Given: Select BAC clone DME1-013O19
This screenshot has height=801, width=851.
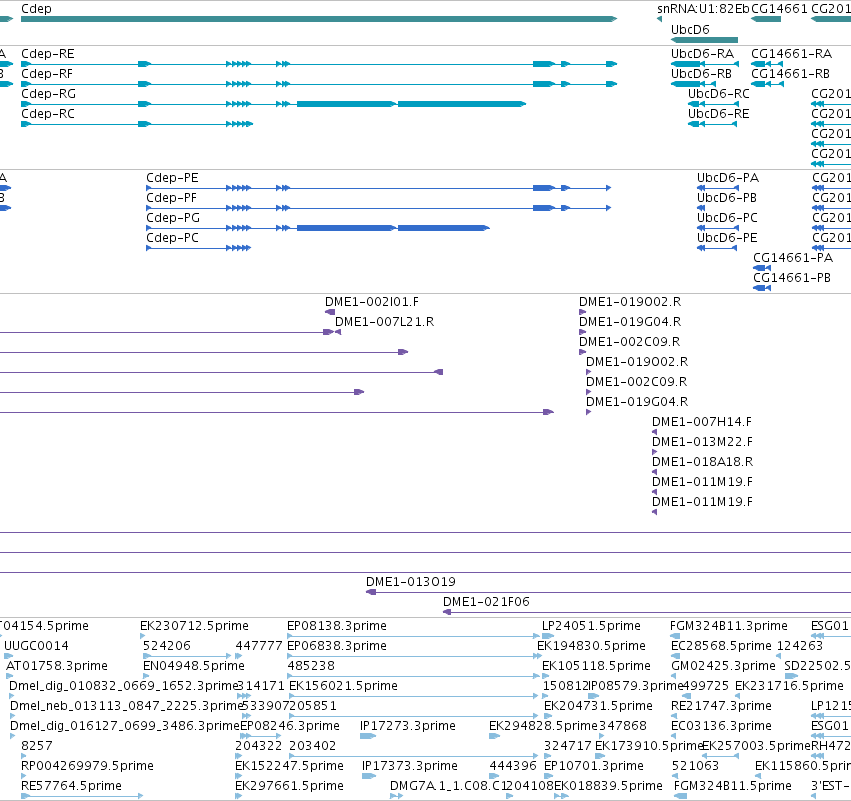Looking at the screenshot, I should pos(411,582).
